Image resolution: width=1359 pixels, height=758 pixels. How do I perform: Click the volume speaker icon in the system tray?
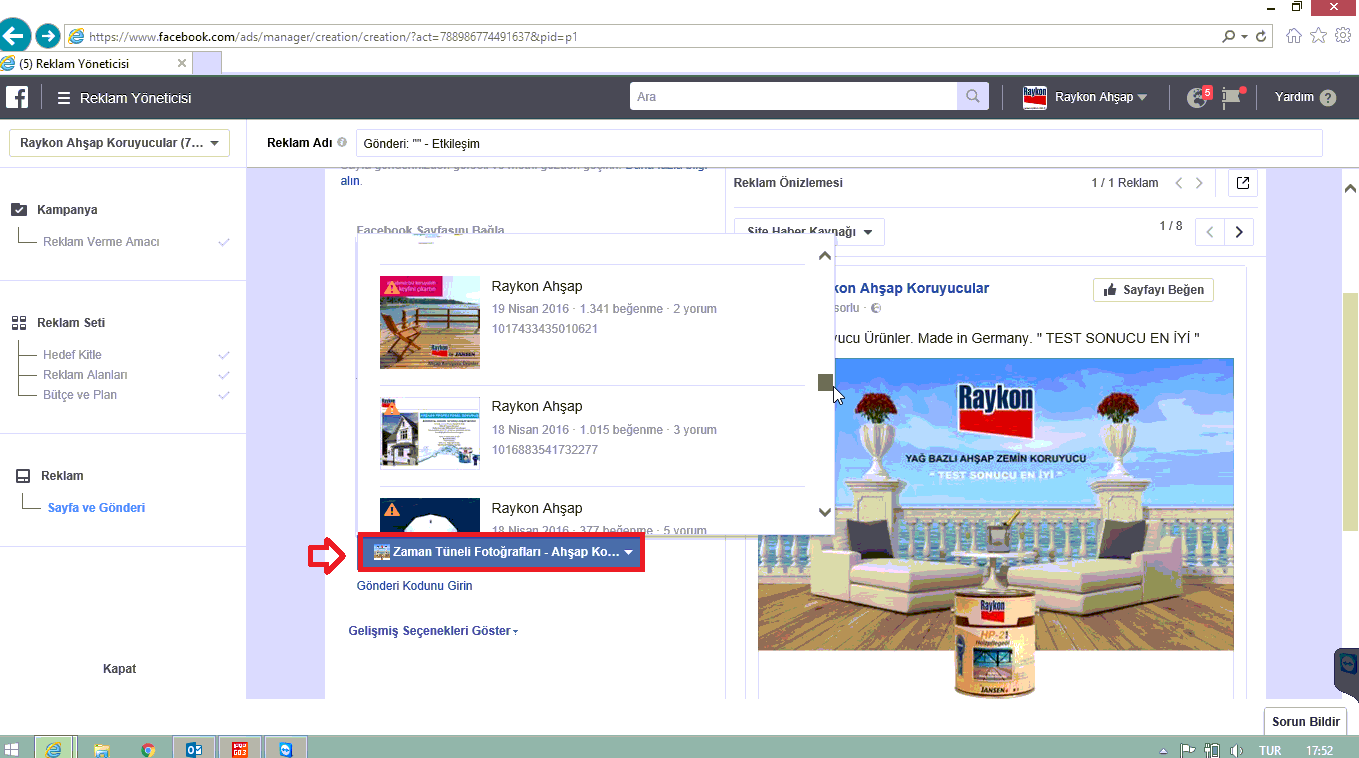point(1236,750)
